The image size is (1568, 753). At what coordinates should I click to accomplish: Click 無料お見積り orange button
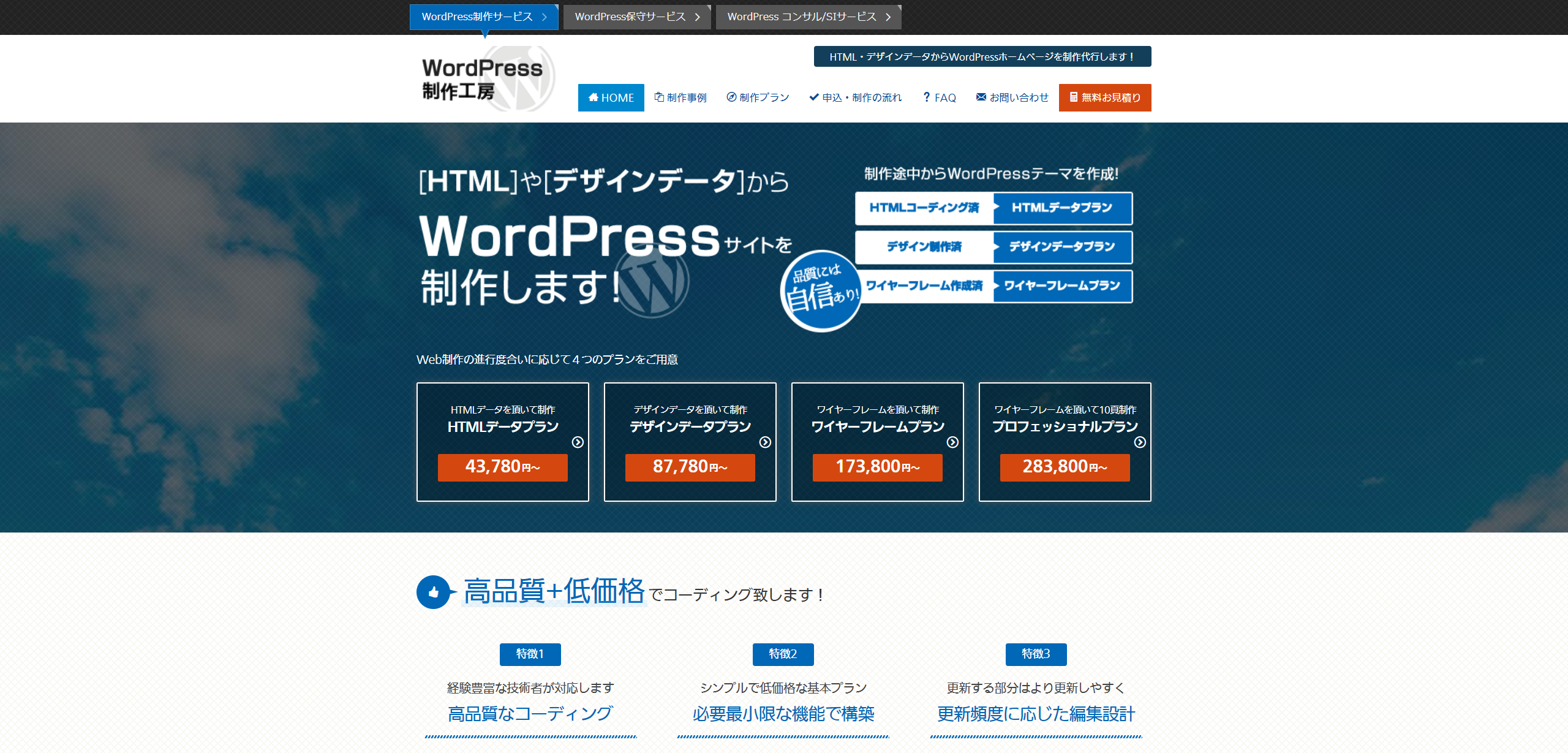pyautogui.click(x=1104, y=98)
